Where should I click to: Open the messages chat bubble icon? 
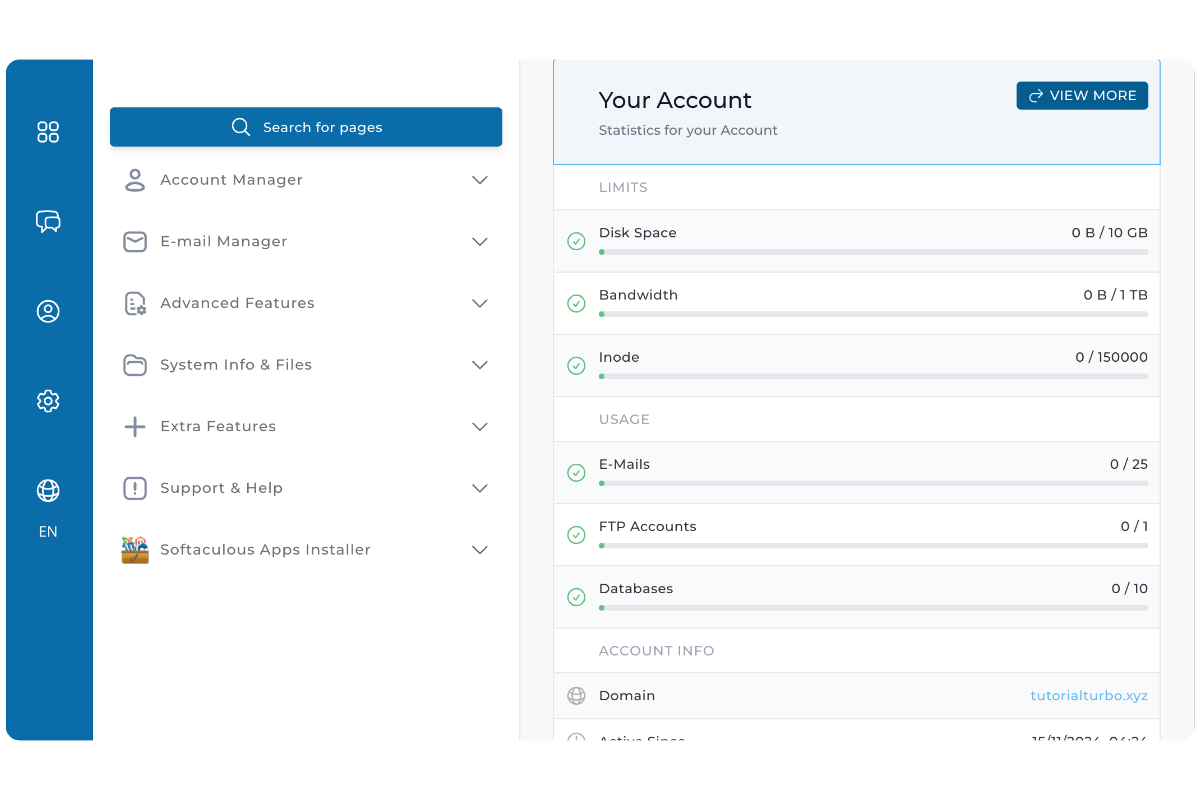tap(48, 221)
